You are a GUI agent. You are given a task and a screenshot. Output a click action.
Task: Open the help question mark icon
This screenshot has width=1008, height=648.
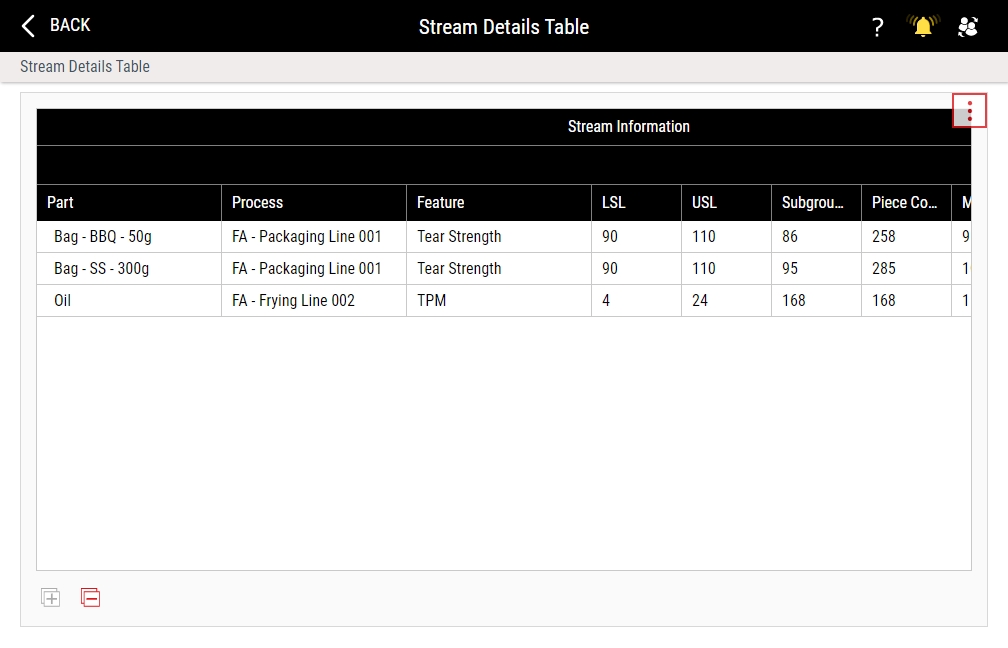[878, 27]
